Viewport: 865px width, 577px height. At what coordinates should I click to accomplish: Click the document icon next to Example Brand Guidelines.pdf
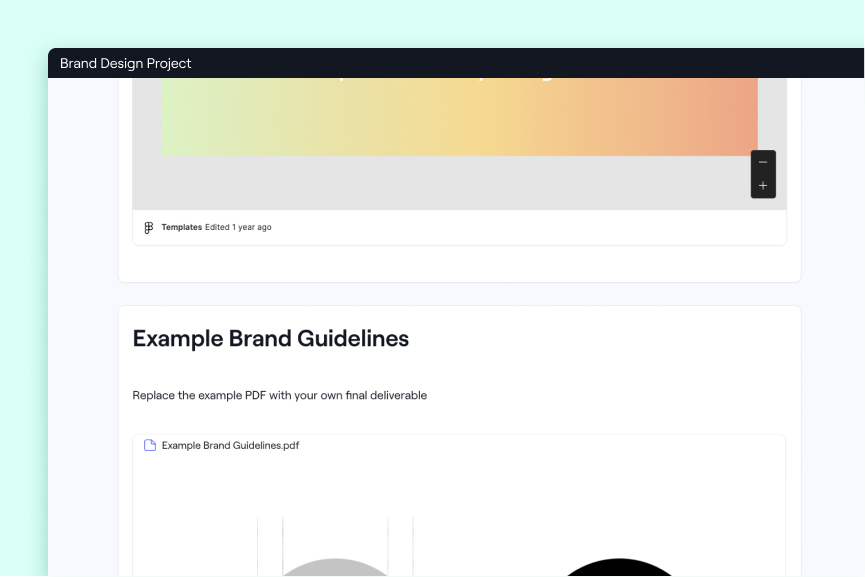point(148,445)
